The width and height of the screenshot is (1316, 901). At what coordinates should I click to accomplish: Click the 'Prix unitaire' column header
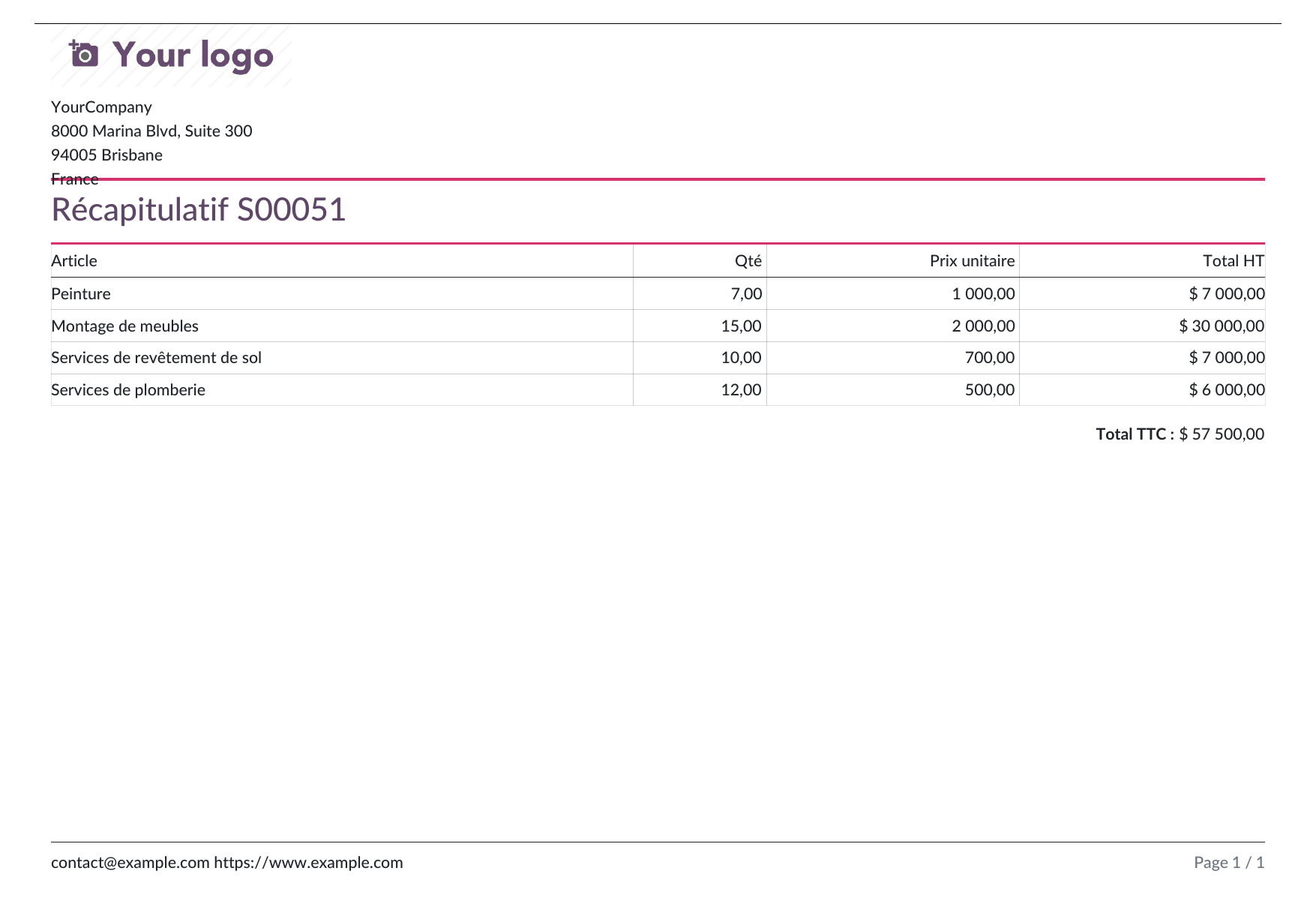click(x=972, y=260)
